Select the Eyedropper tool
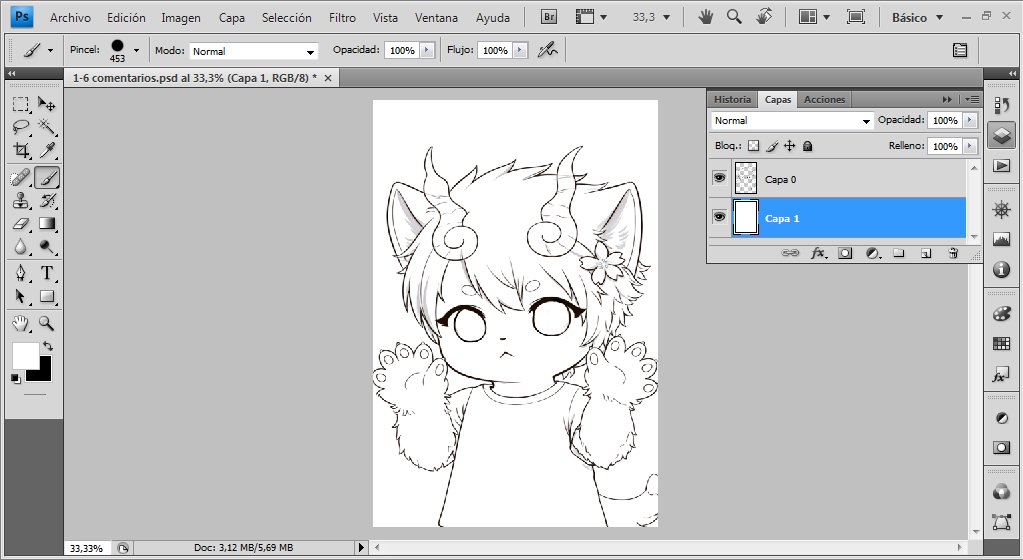Screen dimensions: 1023x560 pyautogui.click(x=46, y=150)
